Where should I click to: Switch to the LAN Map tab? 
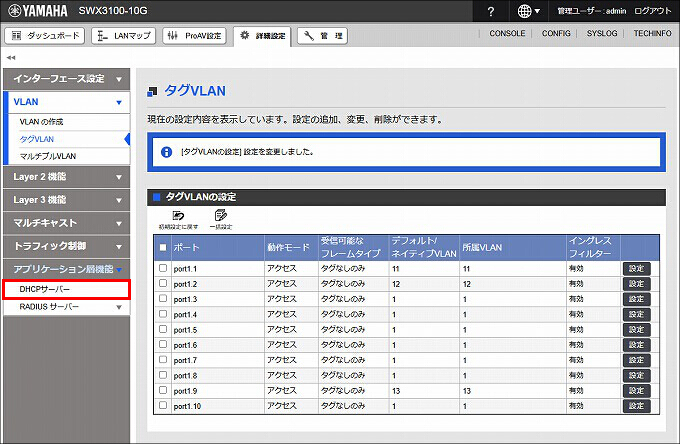pos(122,36)
